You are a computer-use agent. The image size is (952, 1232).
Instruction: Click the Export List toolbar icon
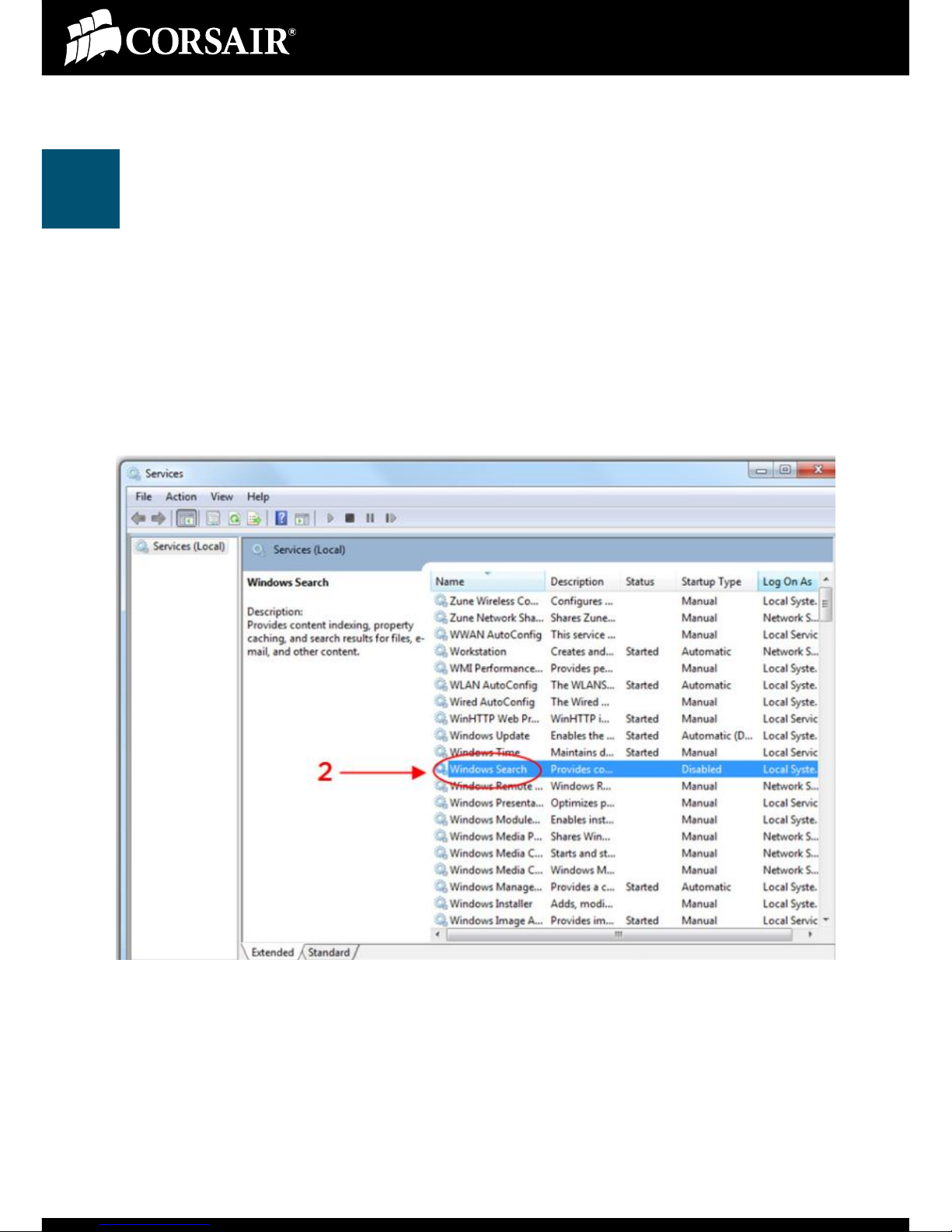click(x=253, y=518)
